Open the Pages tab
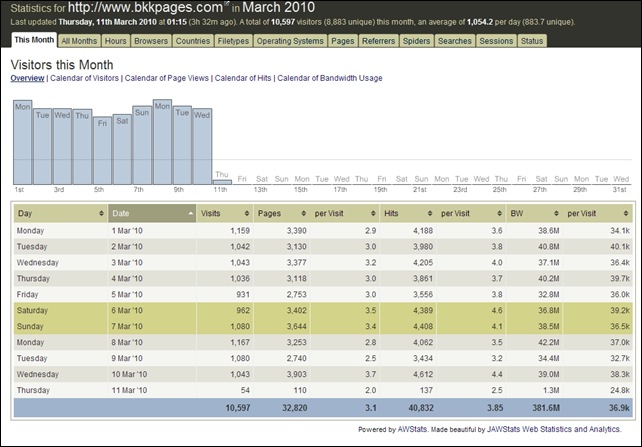Viewport: 642px width, 447px height. pos(342,41)
